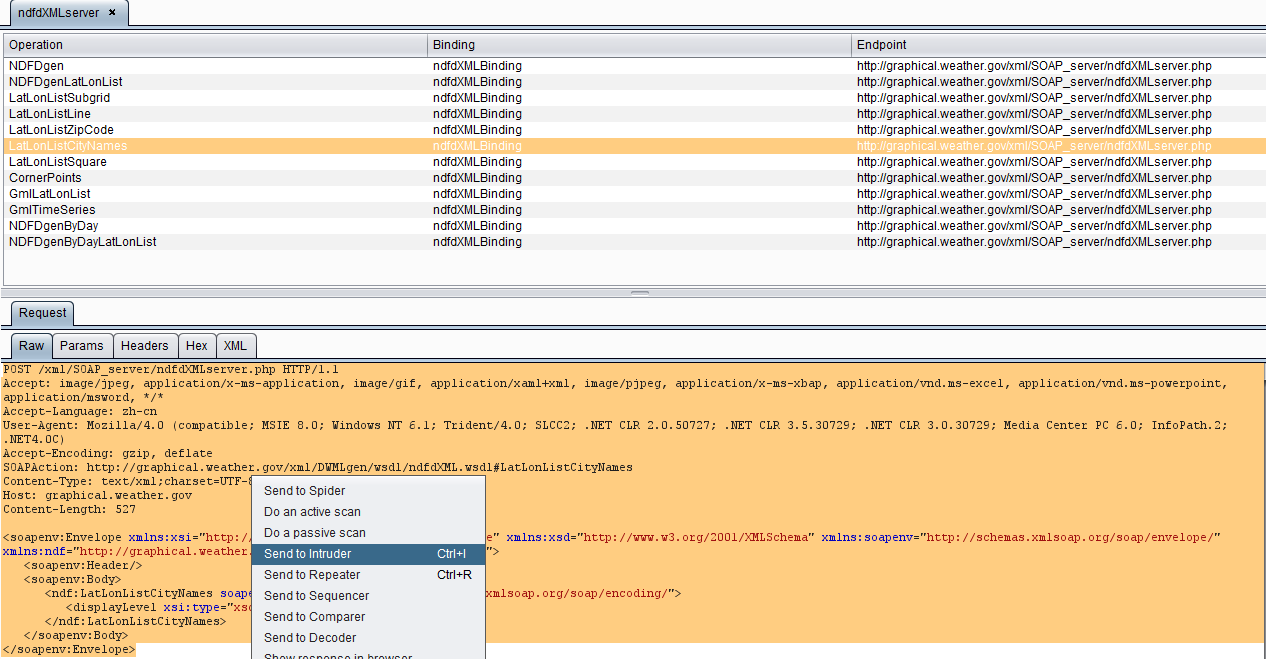The image size is (1266, 659).
Task: Open the Hex view tab
Action: coord(197,346)
